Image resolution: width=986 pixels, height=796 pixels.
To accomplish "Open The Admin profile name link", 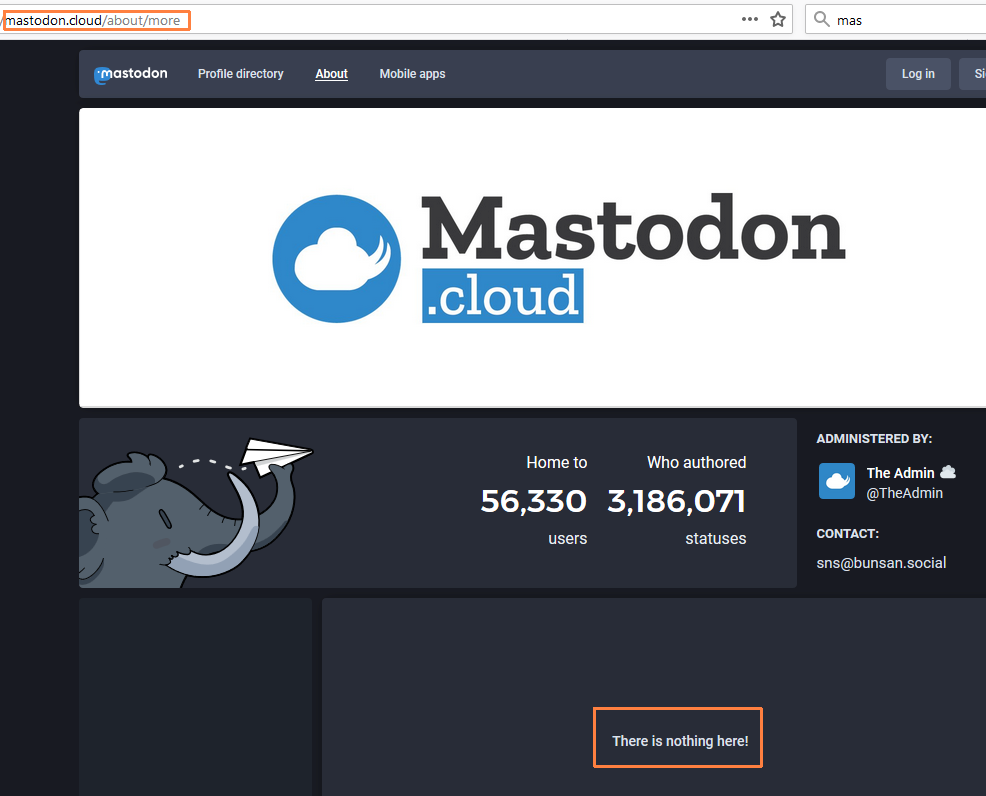I will (900, 473).
